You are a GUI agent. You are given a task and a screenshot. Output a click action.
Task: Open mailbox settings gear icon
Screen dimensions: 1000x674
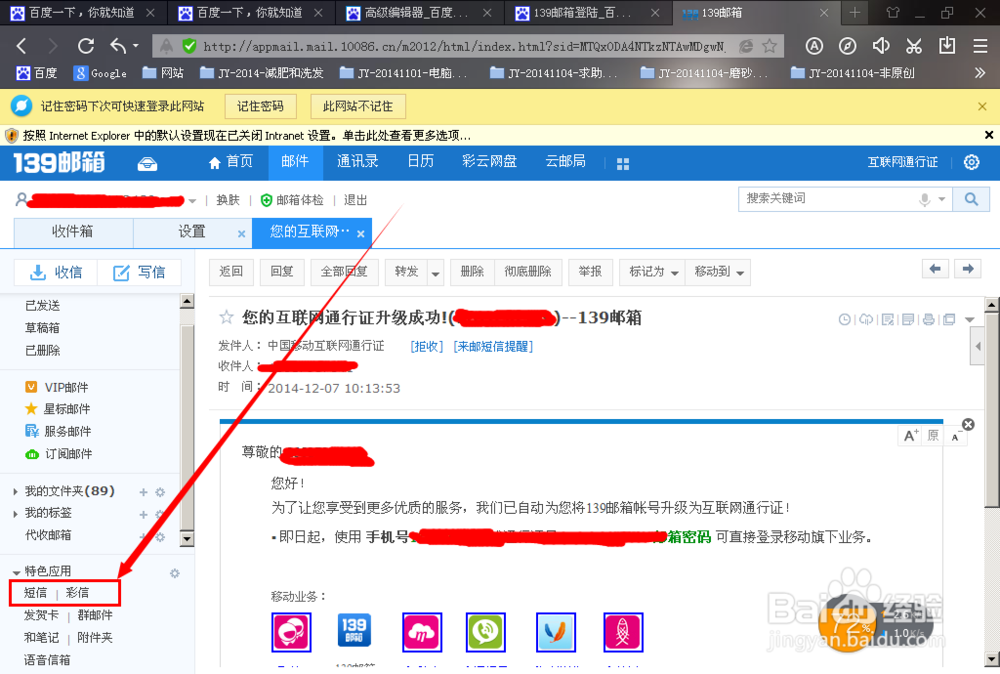971,162
